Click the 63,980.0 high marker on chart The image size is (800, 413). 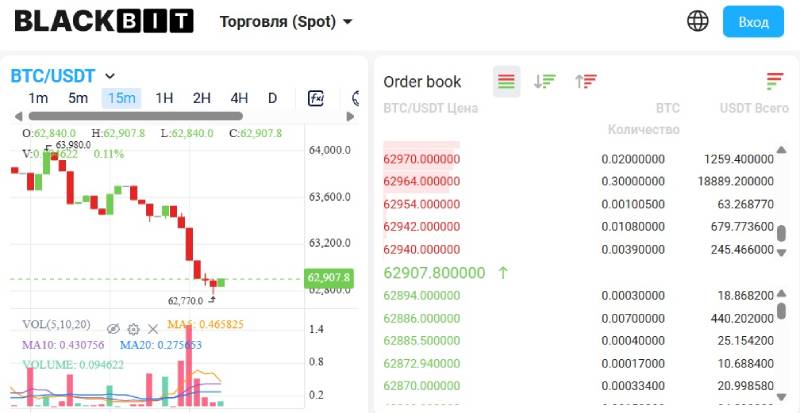point(73,144)
